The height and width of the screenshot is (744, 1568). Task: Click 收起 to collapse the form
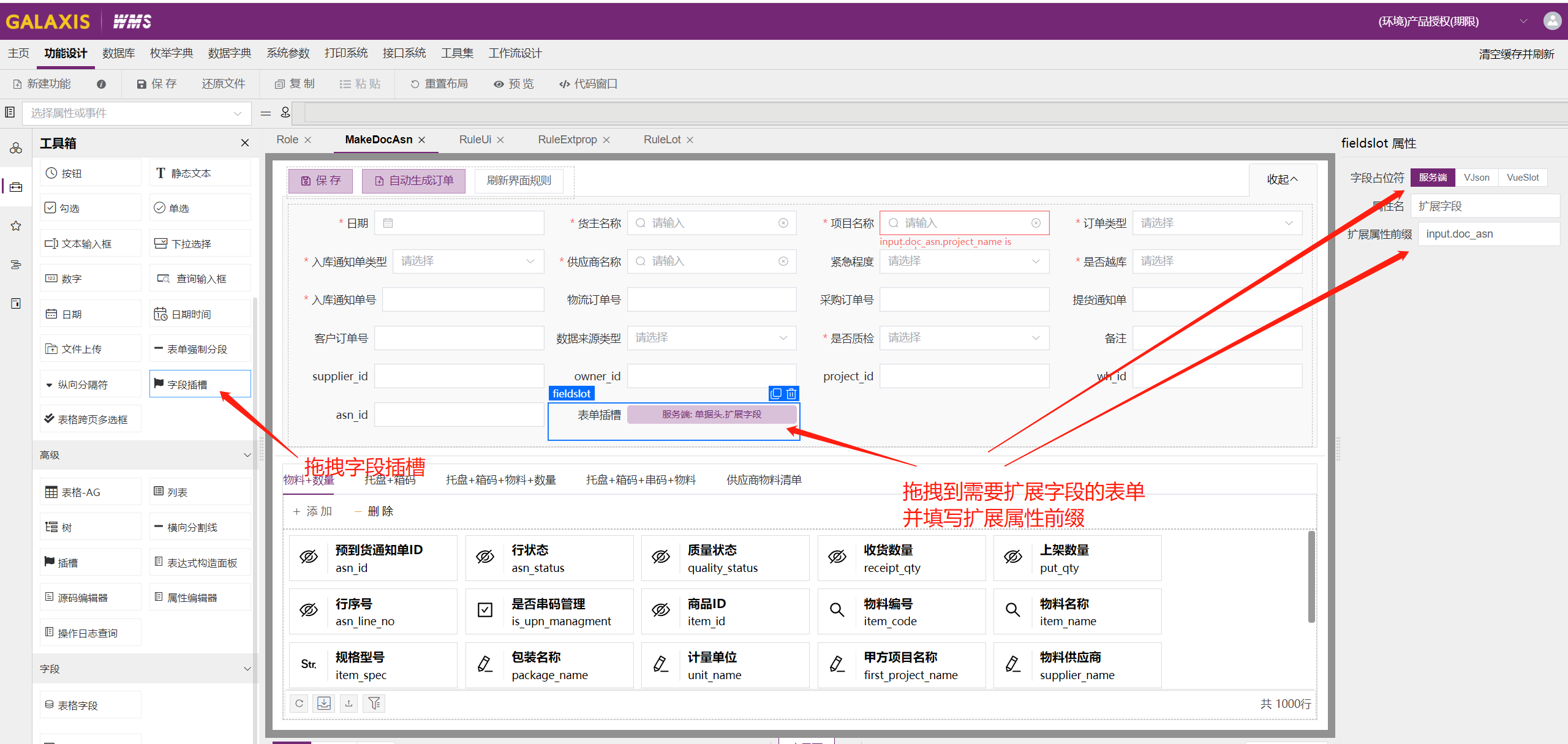point(1283,179)
